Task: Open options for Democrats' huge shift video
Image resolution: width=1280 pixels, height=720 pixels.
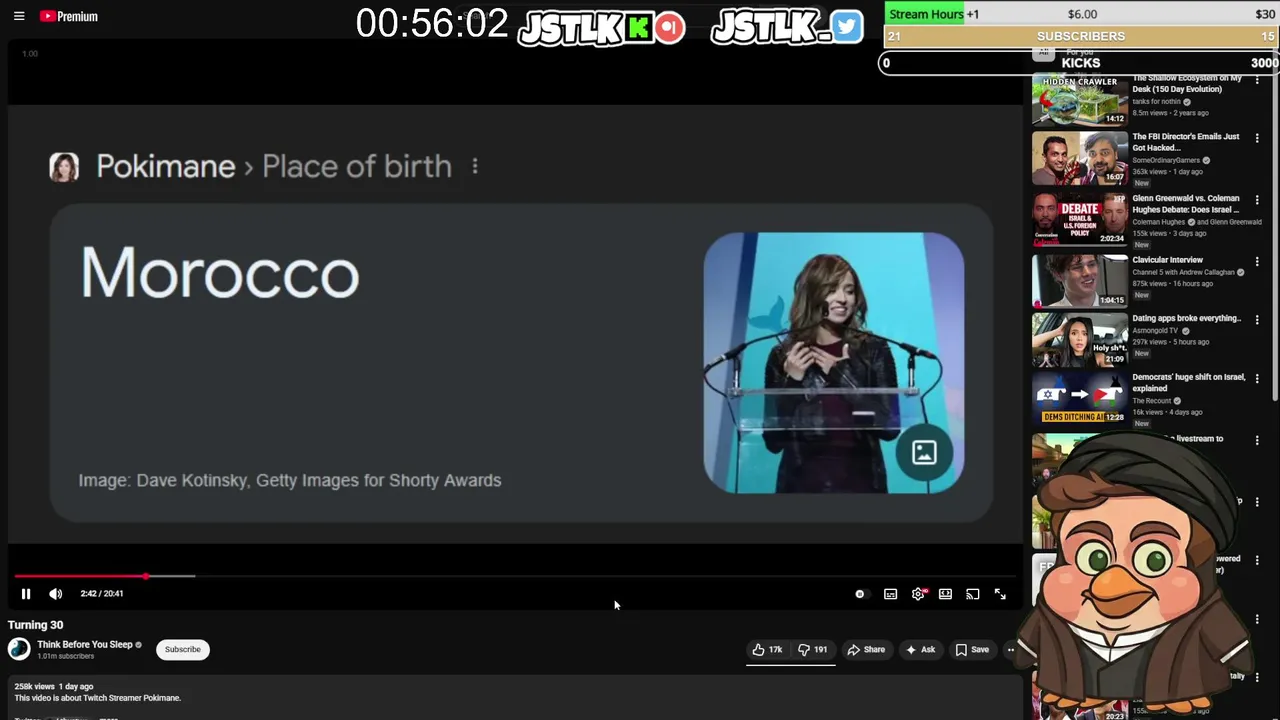Action: point(1257,379)
